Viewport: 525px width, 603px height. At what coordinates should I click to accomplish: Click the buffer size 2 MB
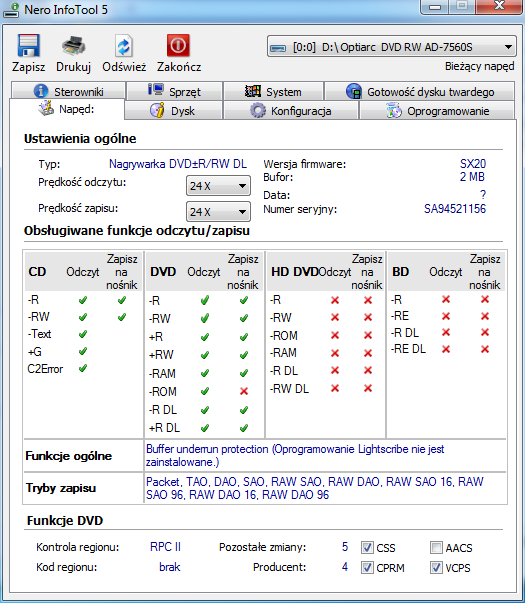click(x=472, y=177)
